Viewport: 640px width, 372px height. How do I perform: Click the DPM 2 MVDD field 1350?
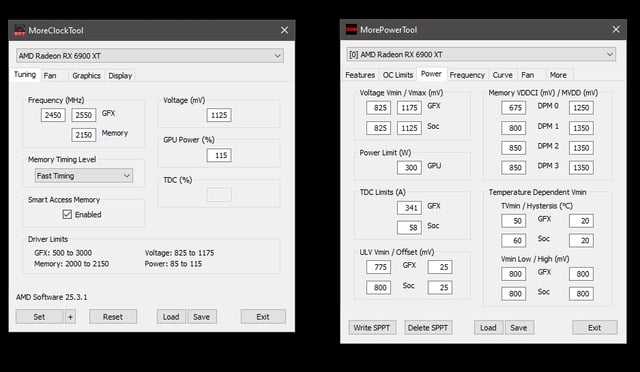581,148
